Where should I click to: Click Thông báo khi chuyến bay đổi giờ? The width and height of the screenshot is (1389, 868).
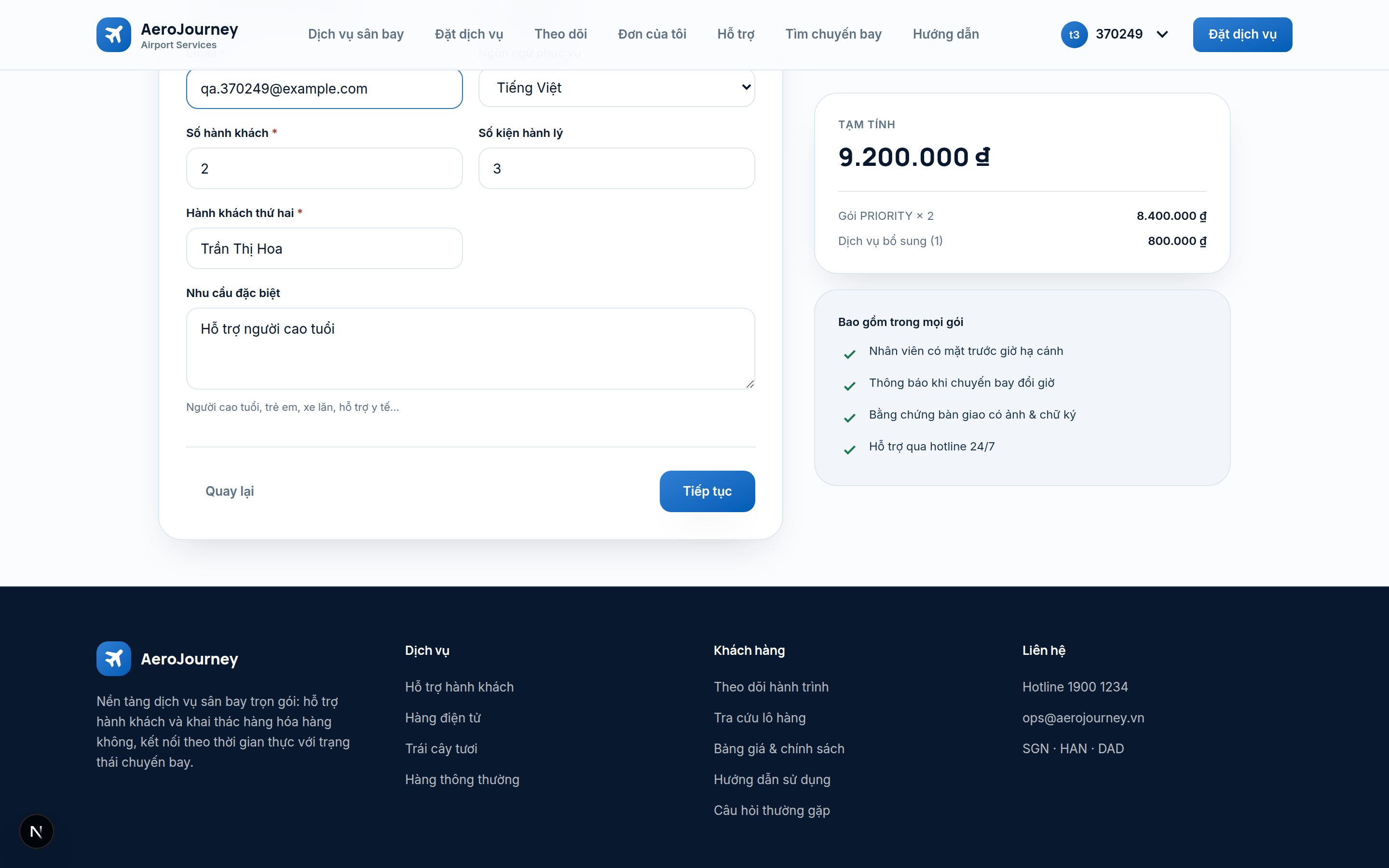pos(961,383)
